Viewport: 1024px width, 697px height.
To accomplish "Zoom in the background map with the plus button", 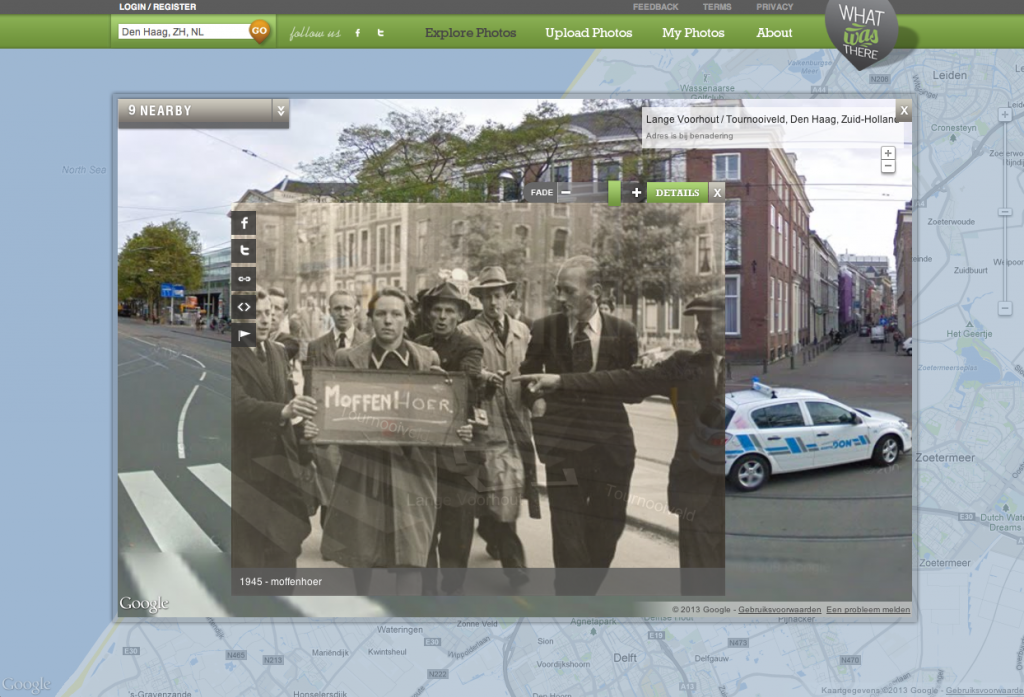I will [1005, 115].
